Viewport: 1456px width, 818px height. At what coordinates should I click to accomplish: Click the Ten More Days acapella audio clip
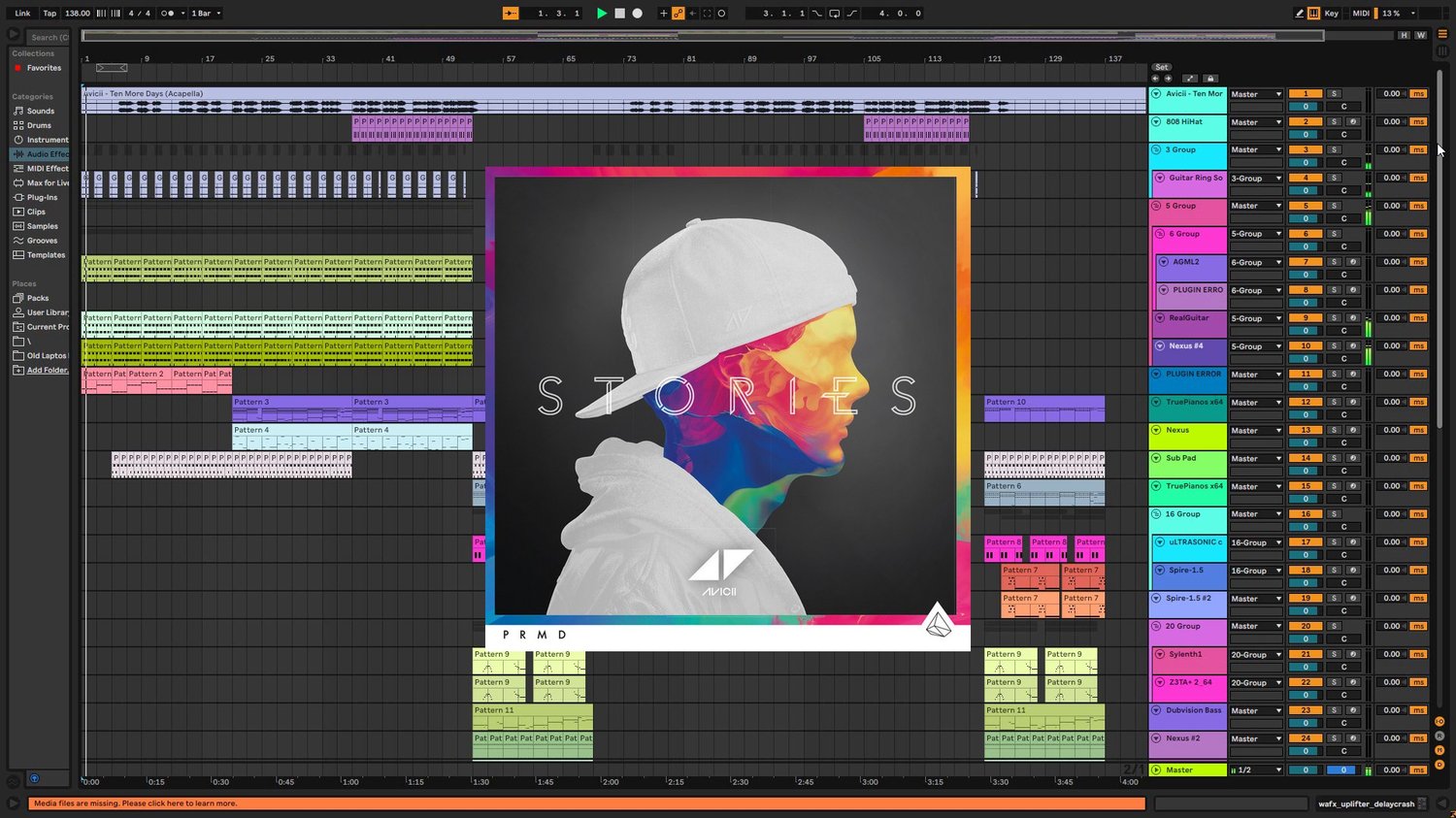[613, 101]
